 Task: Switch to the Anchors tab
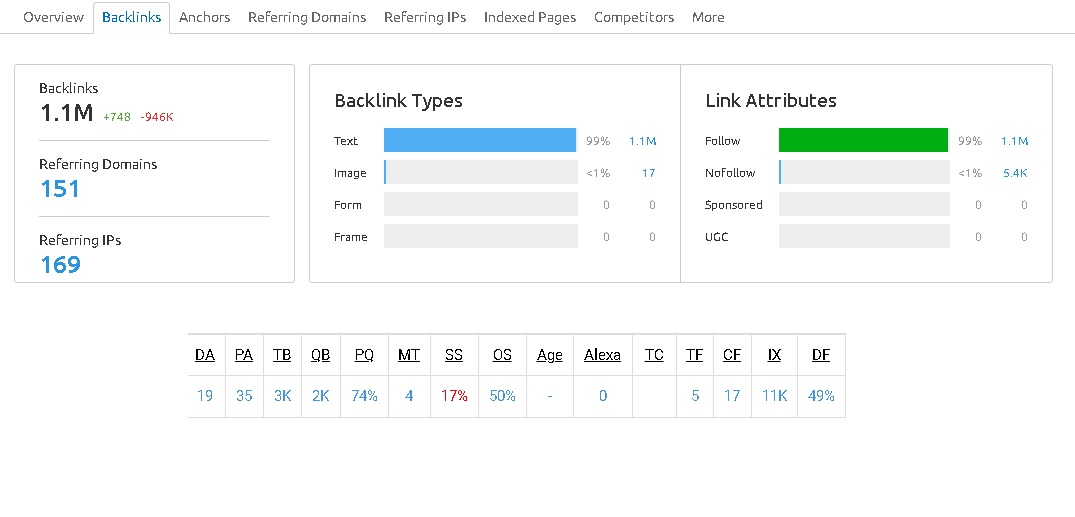pos(204,17)
